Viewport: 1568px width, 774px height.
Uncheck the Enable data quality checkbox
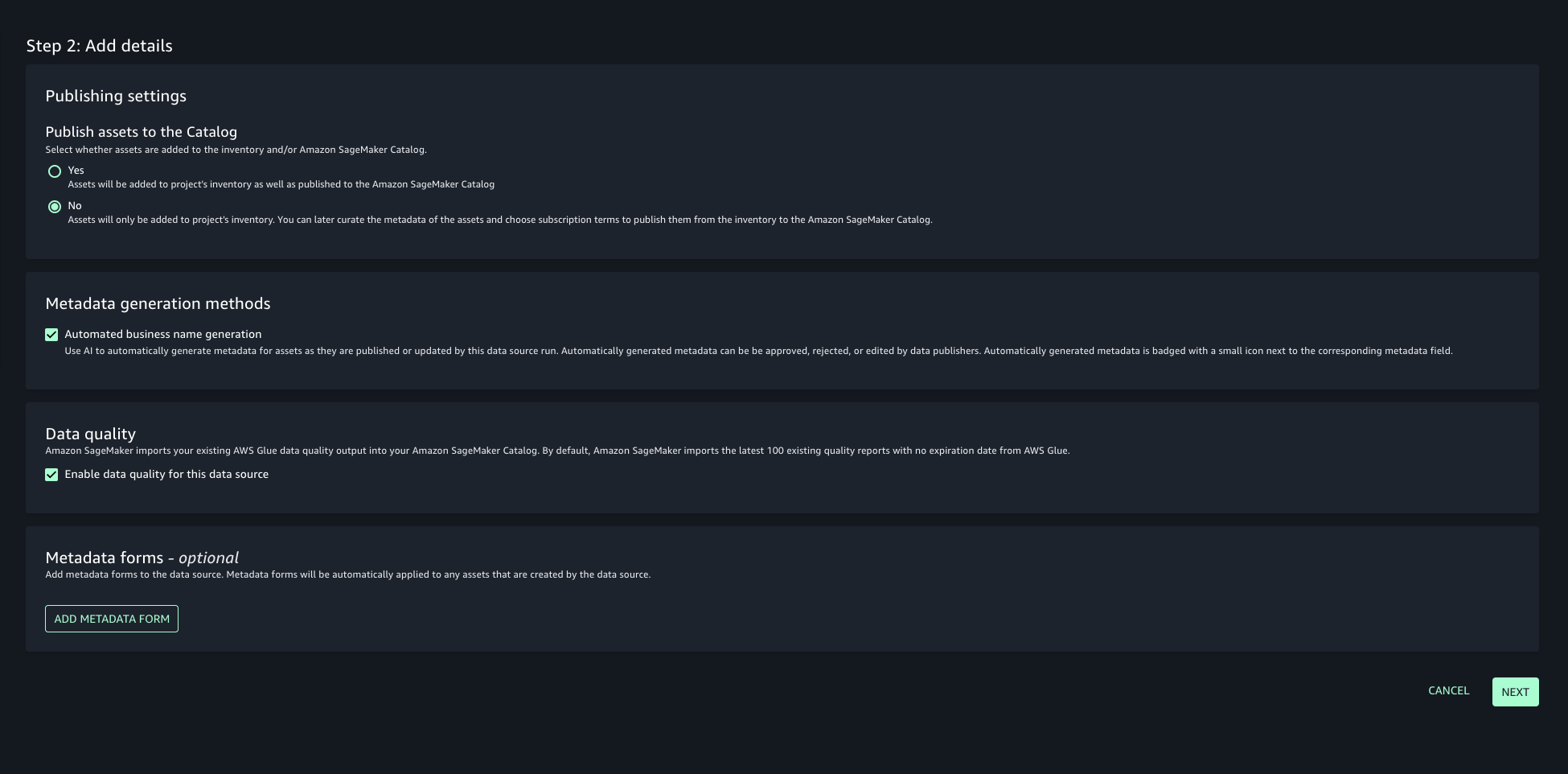pyautogui.click(x=51, y=475)
